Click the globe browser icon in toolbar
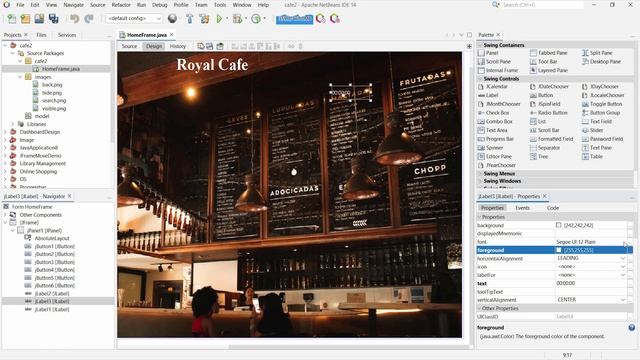 click(x=172, y=19)
